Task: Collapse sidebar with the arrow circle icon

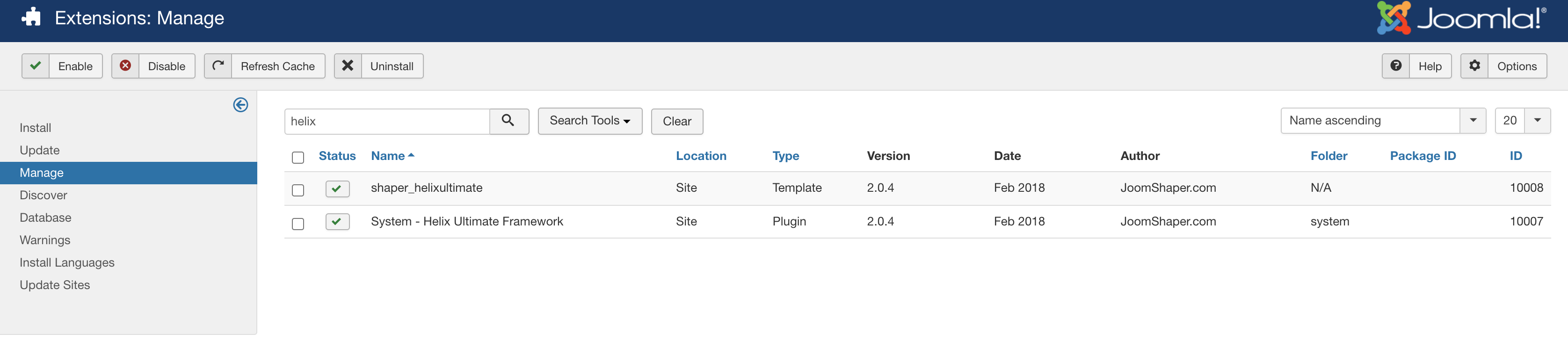Action: [x=240, y=105]
